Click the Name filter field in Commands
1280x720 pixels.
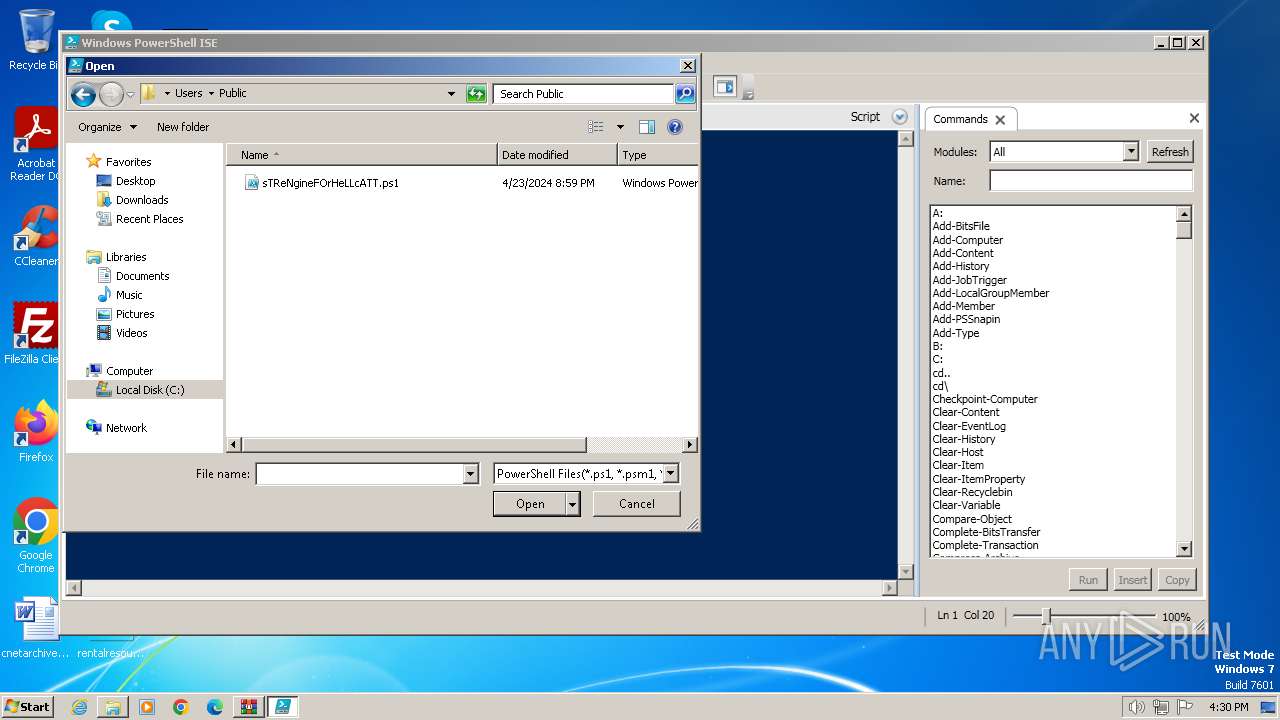pos(1091,181)
